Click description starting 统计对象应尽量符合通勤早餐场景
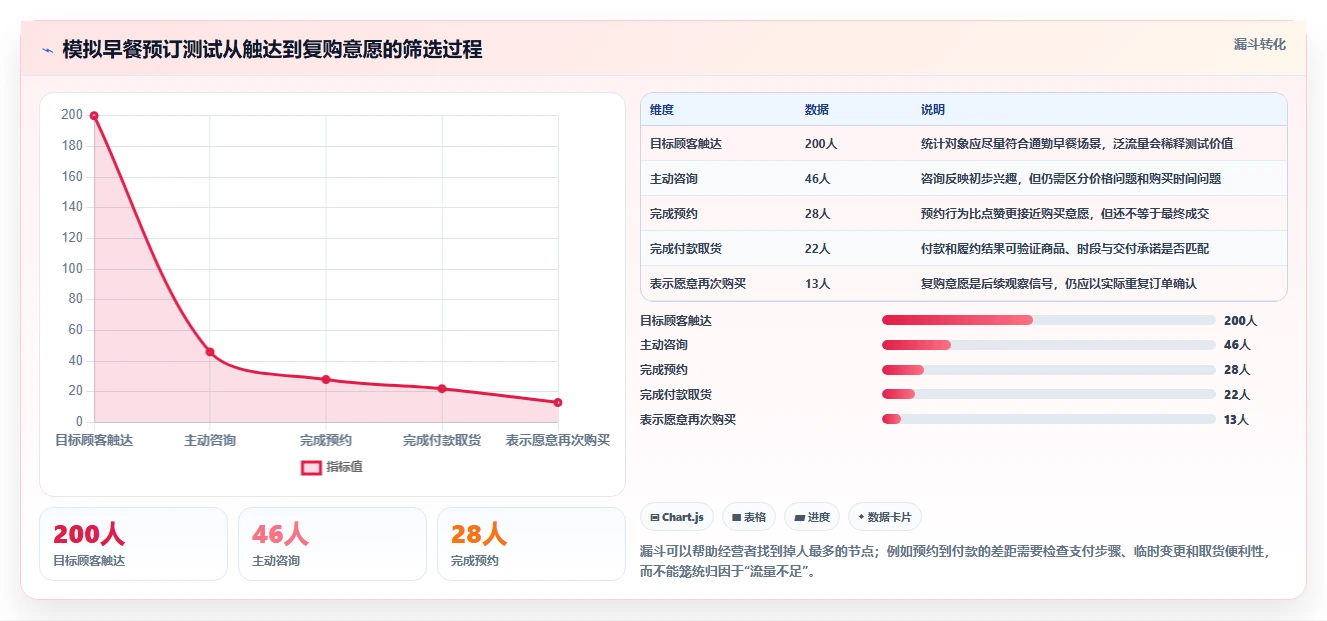 [1077, 144]
